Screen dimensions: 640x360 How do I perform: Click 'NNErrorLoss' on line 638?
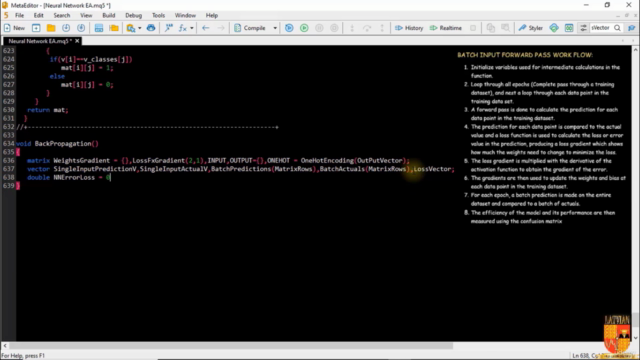74,178
